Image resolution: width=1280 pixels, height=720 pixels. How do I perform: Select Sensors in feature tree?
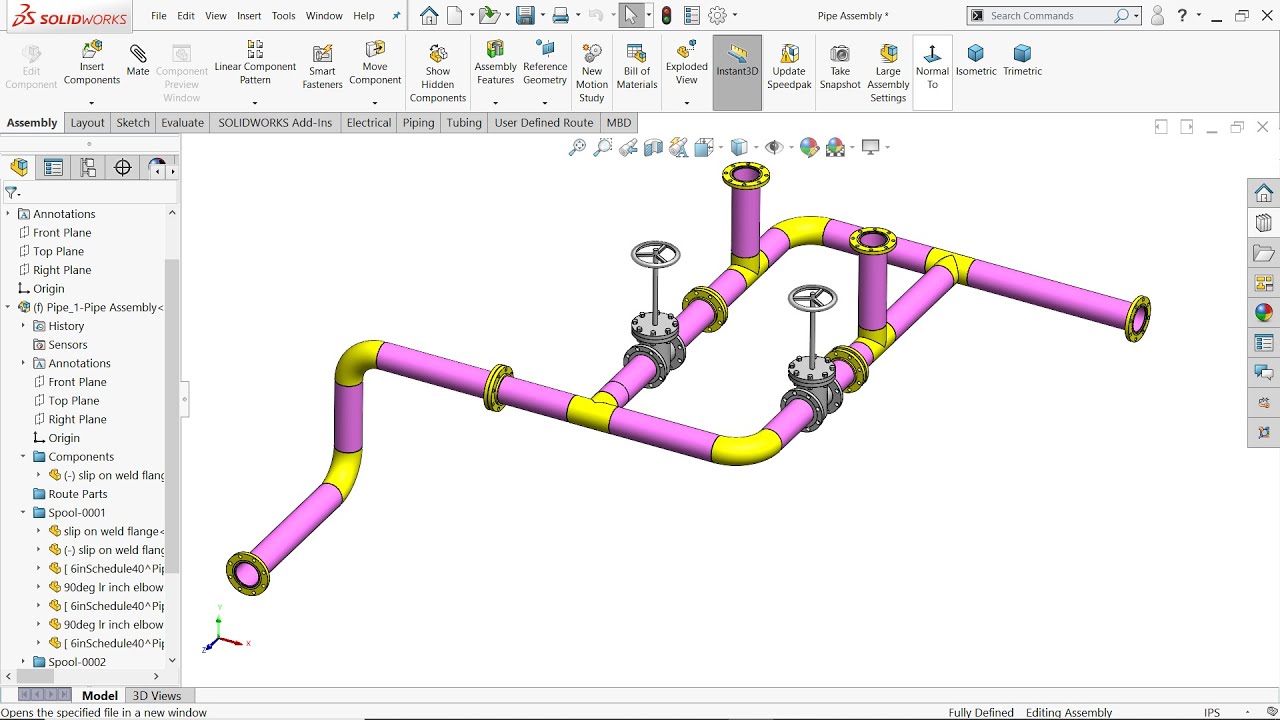68,345
